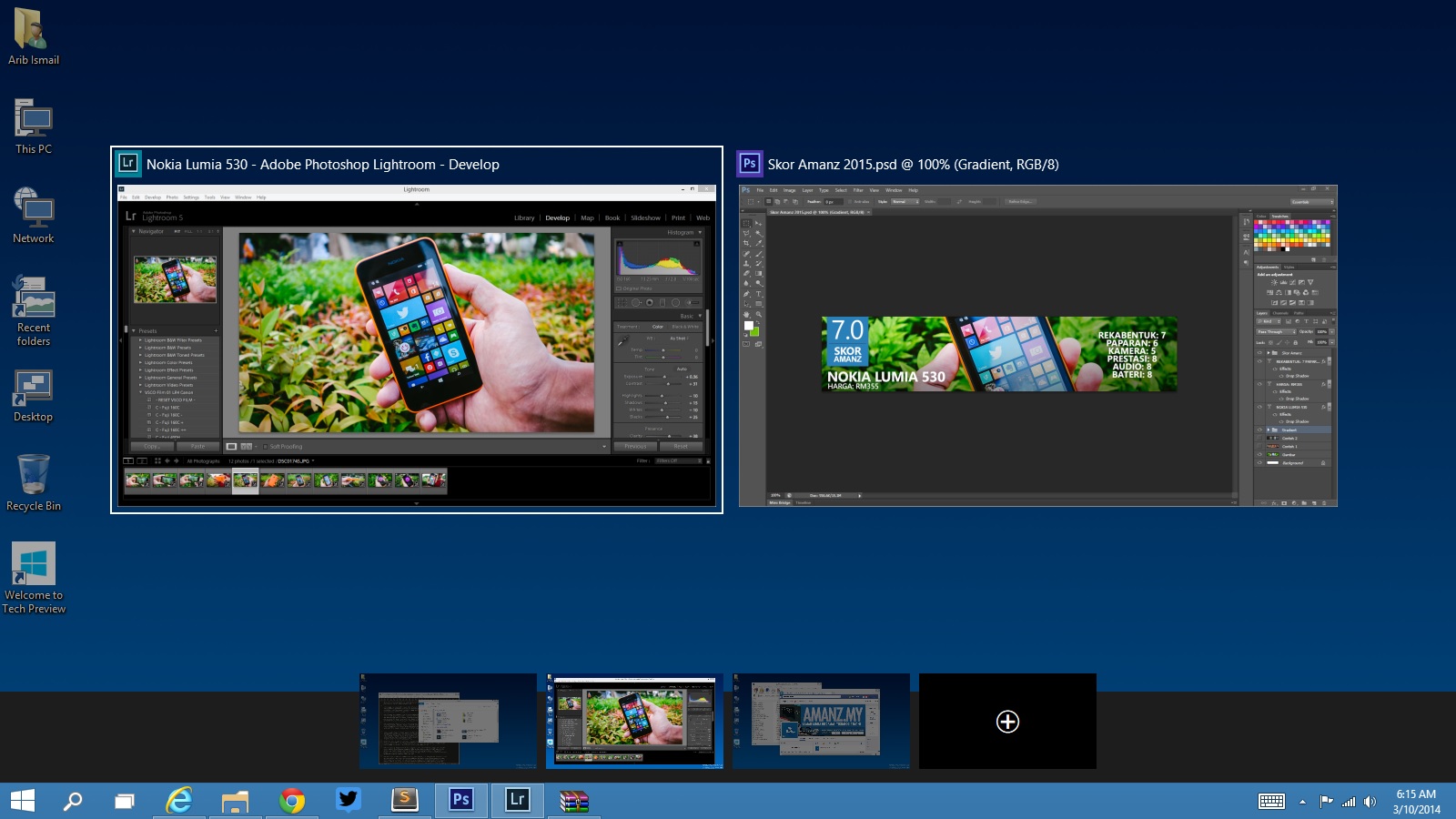The width and height of the screenshot is (1456, 819).
Task: Open WinRAR from the taskbar
Action: coord(574,801)
